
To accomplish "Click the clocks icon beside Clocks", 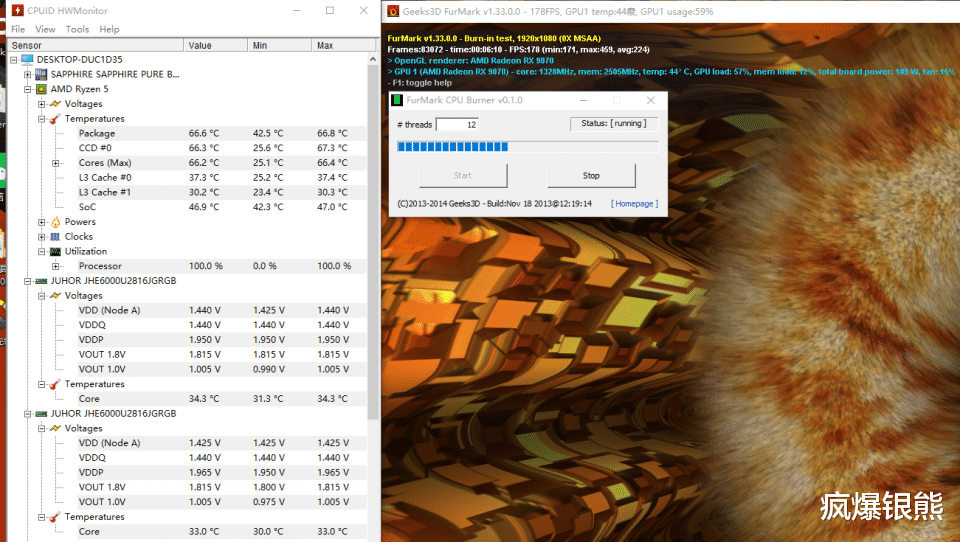I will (55, 236).
